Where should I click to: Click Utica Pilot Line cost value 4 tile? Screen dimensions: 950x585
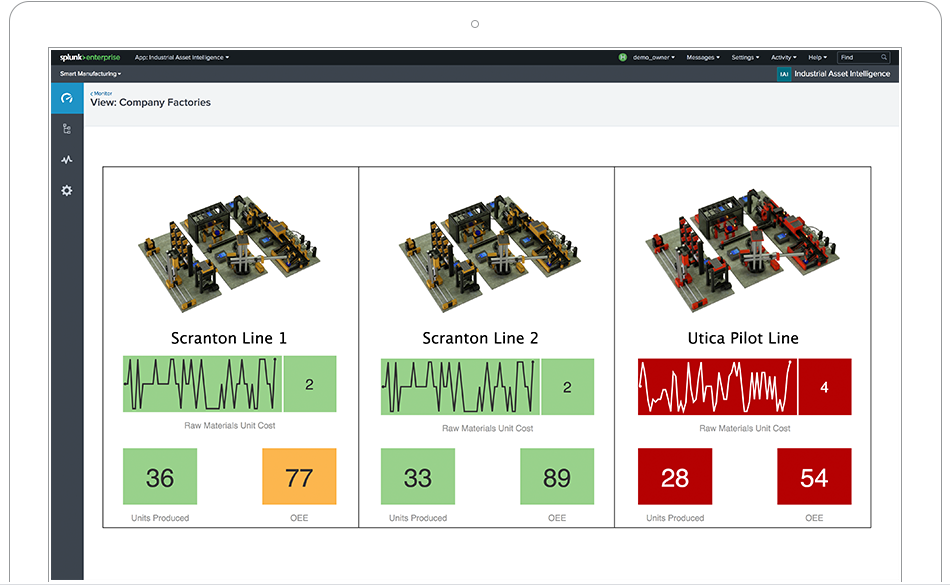coord(825,386)
